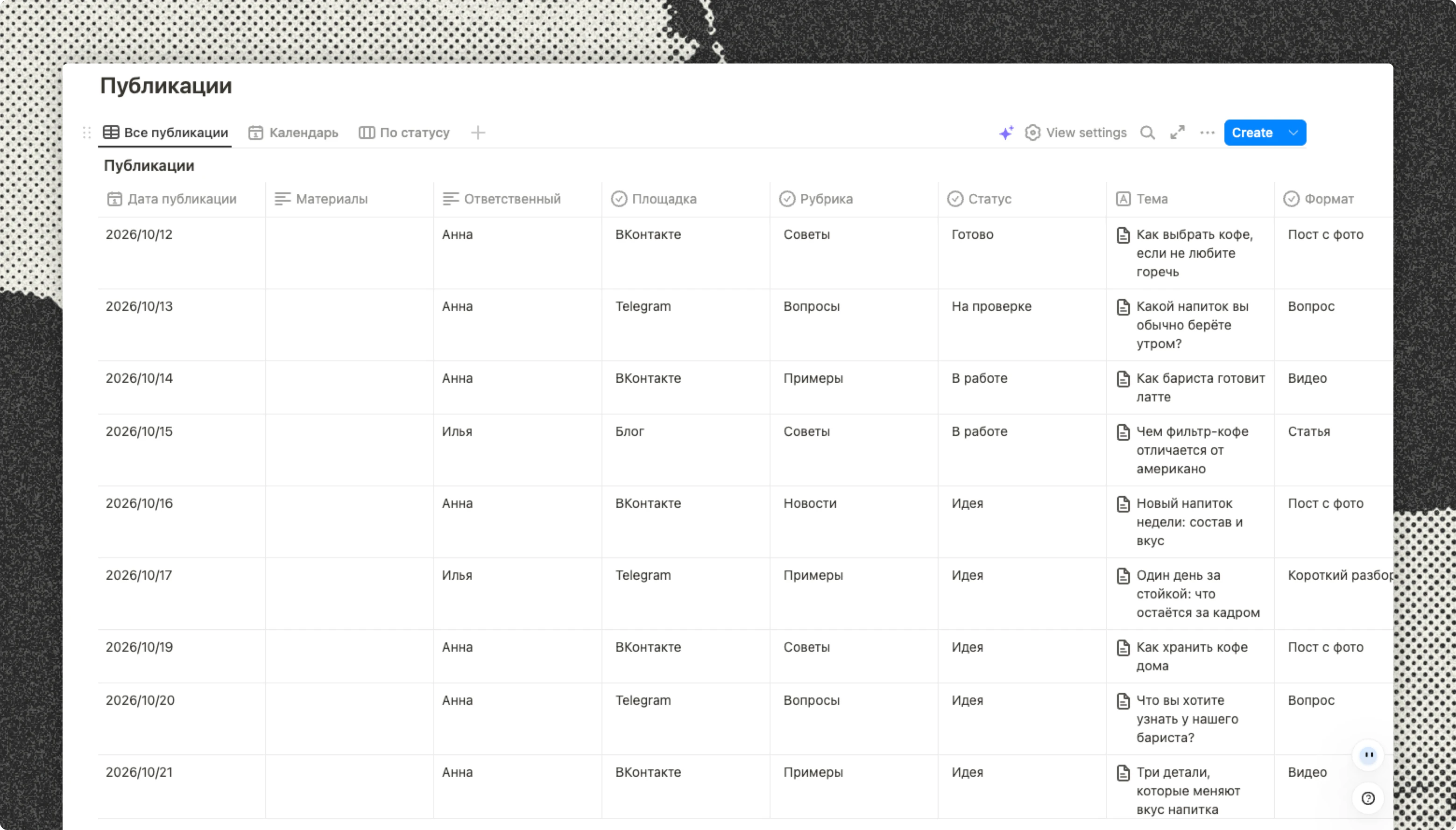Click the search magnifier icon
Screen dimensions: 1456x830
(1148, 133)
